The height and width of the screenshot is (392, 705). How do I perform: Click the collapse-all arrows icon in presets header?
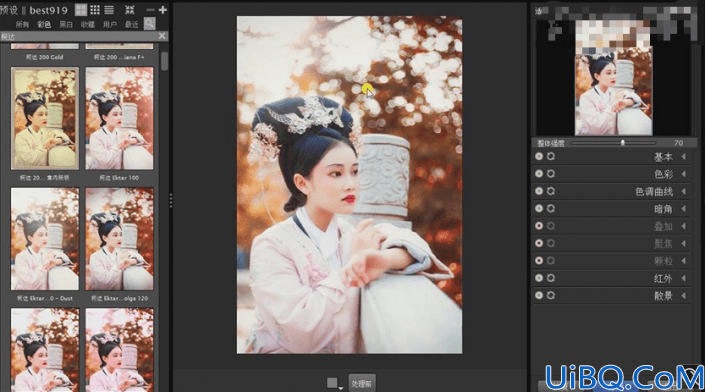tap(129, 9)
